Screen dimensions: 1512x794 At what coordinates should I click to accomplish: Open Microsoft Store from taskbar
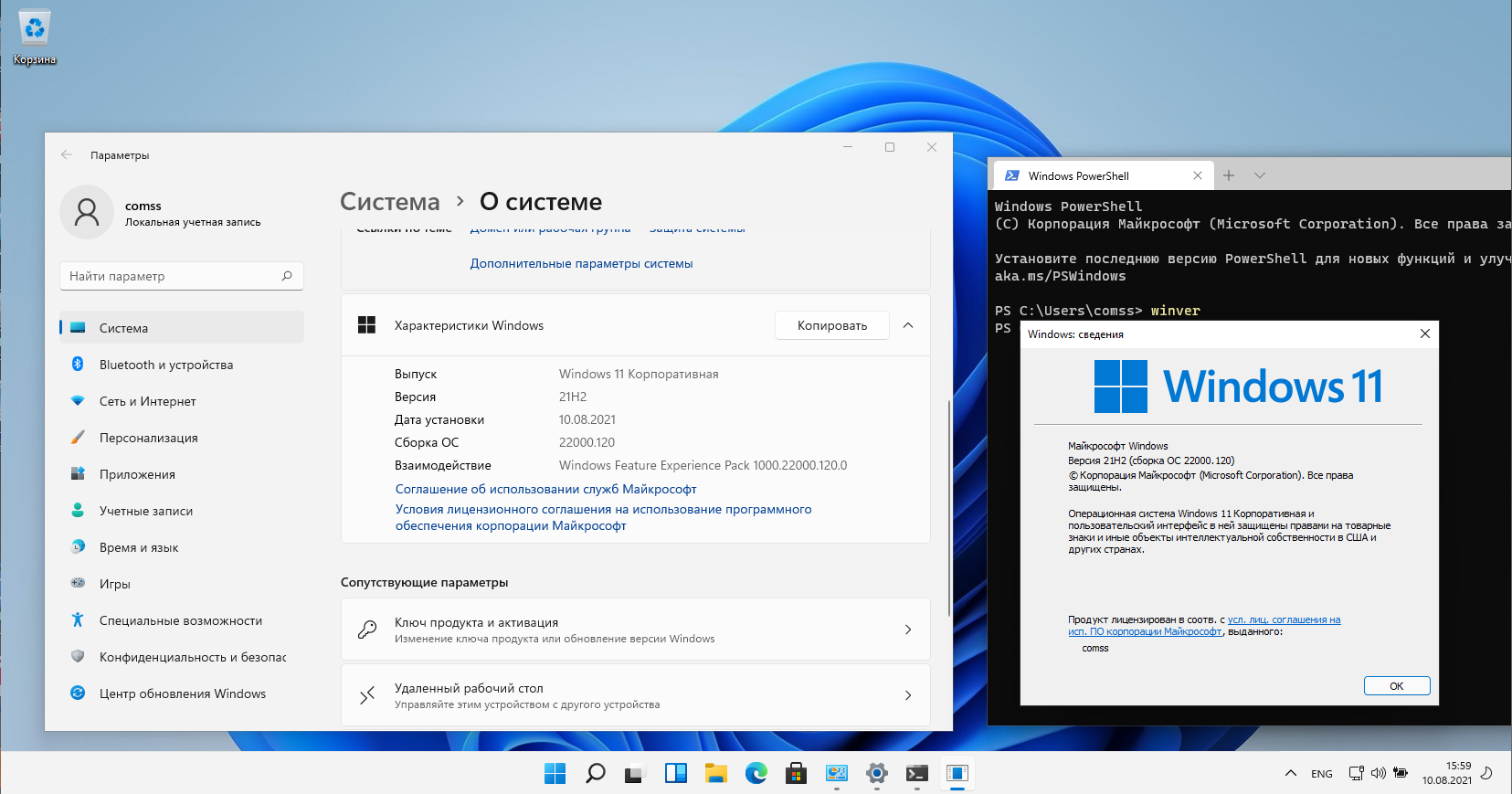[796, 774]
